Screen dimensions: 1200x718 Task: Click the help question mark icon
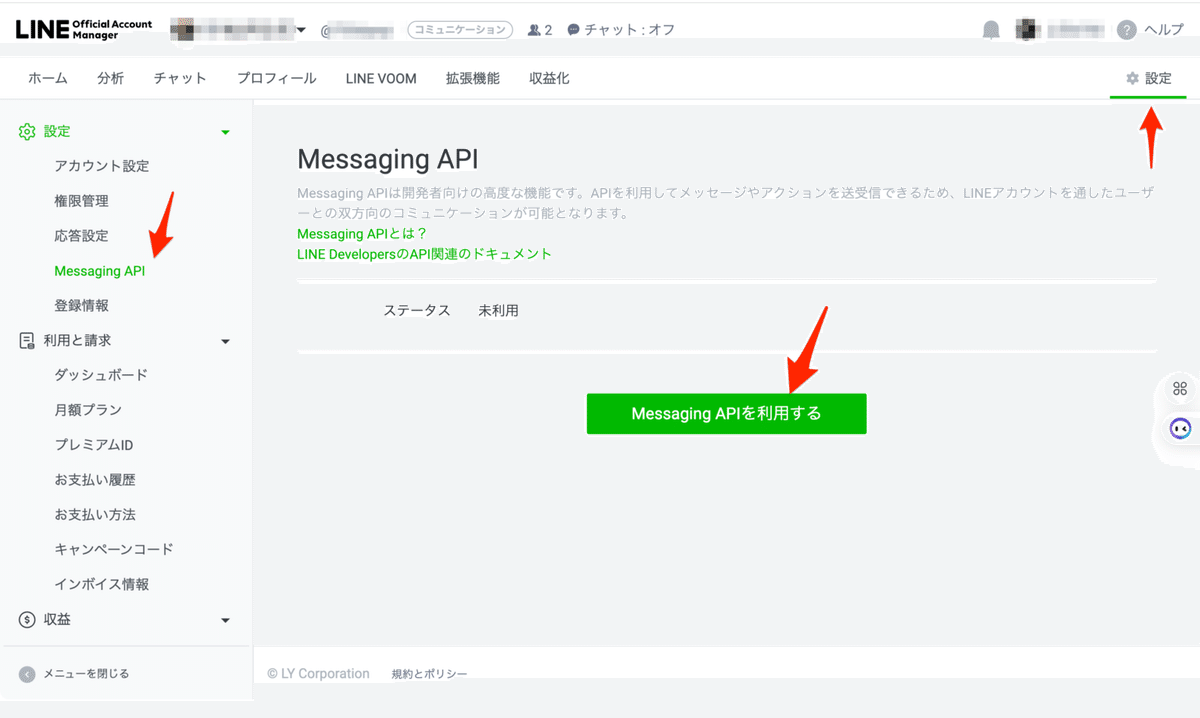[1127, 30]
